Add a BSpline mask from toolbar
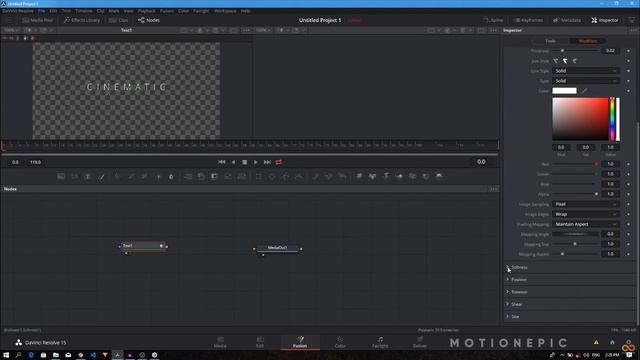 [x=299, y=176]
